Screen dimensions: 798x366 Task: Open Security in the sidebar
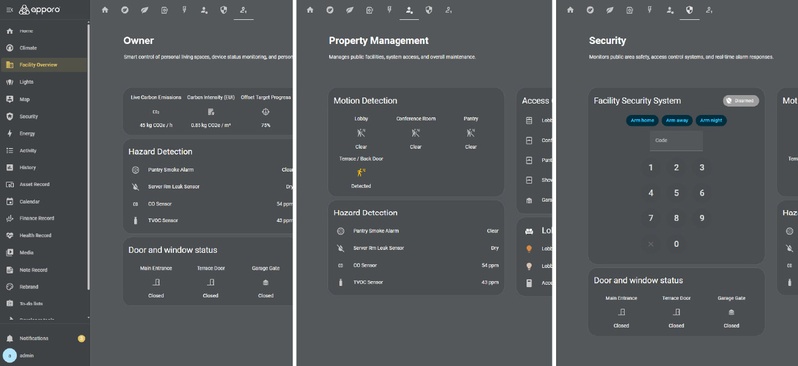tap(44, 116)
